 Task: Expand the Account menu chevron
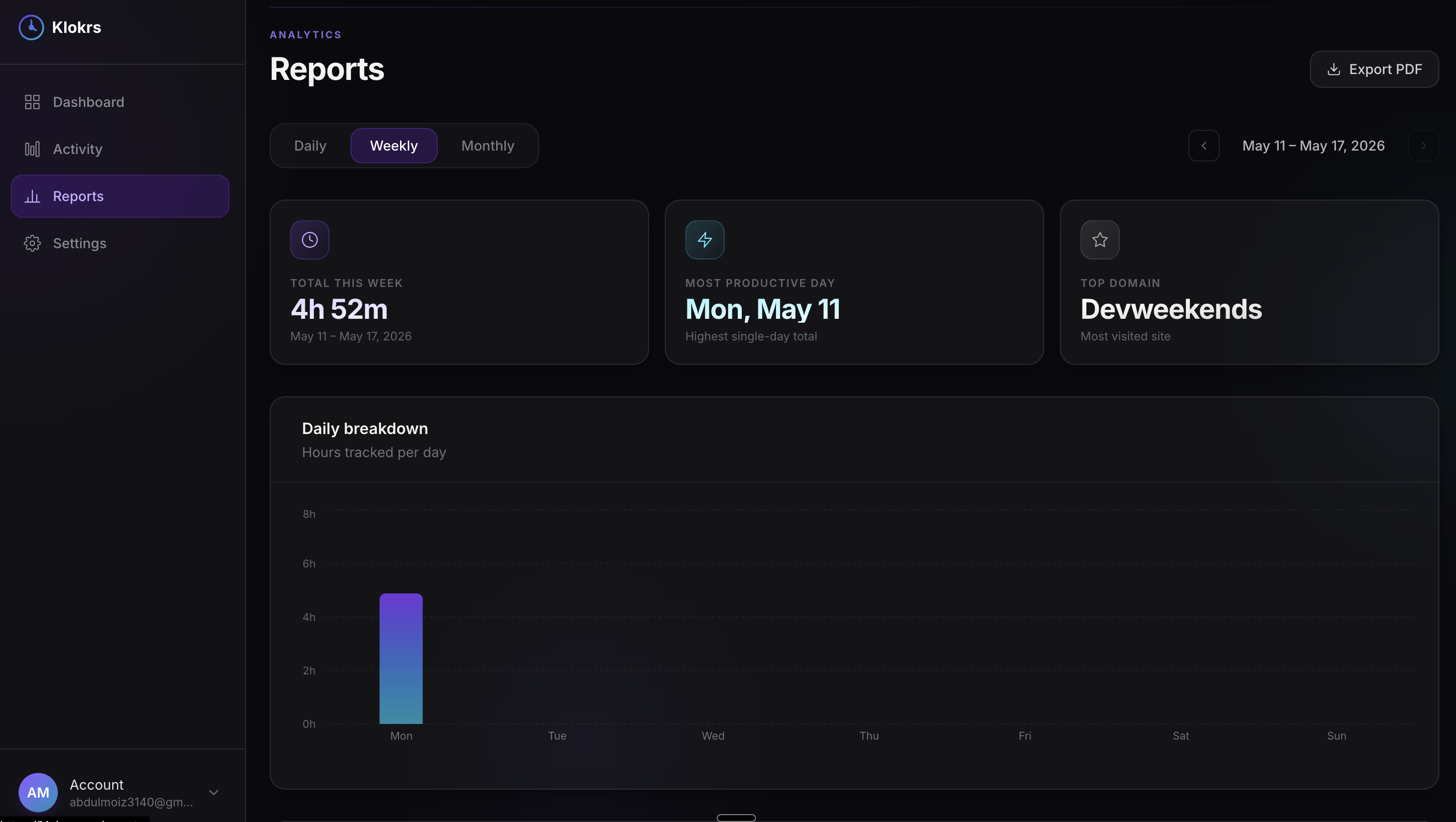pyautogui.click(x=214, y=792)
